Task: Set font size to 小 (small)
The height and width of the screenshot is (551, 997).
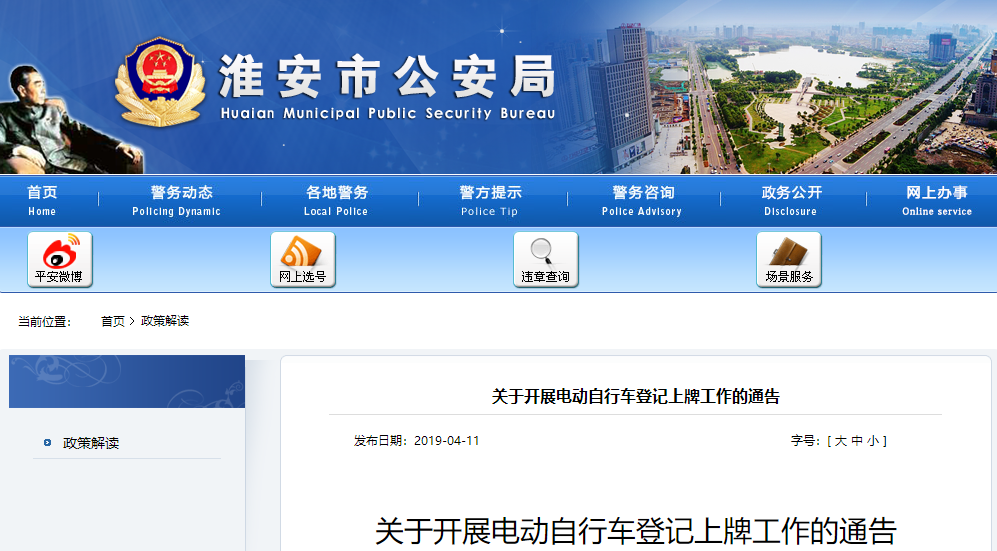Action: pos(872,441)
